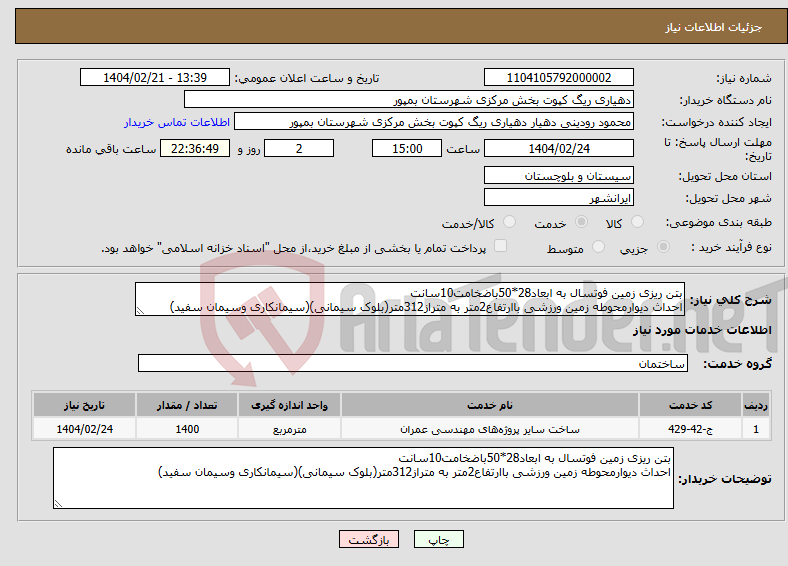Select the جزیی purchase type radio
This screenshot has width=788, height=566.
[x=663, y=247]
